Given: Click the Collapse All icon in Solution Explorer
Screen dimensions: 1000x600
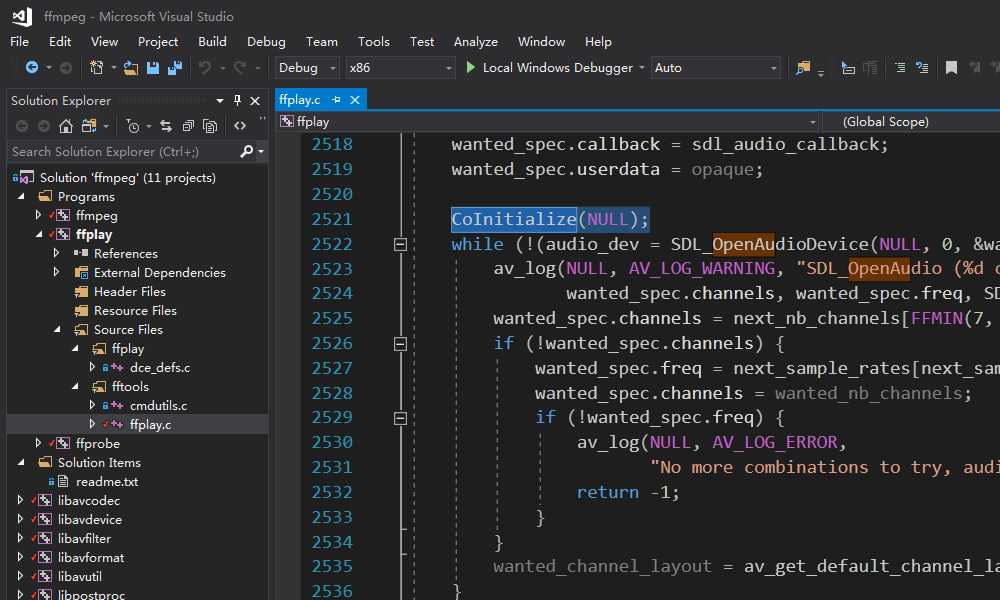Looking at the screenshot, I should pos(188,126).
